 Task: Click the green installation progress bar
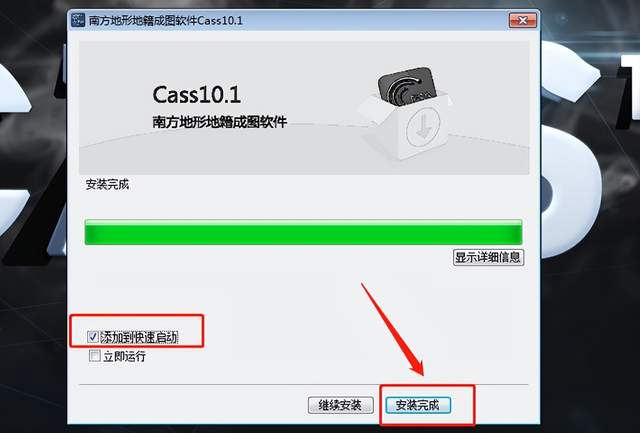tap(303, 232)
